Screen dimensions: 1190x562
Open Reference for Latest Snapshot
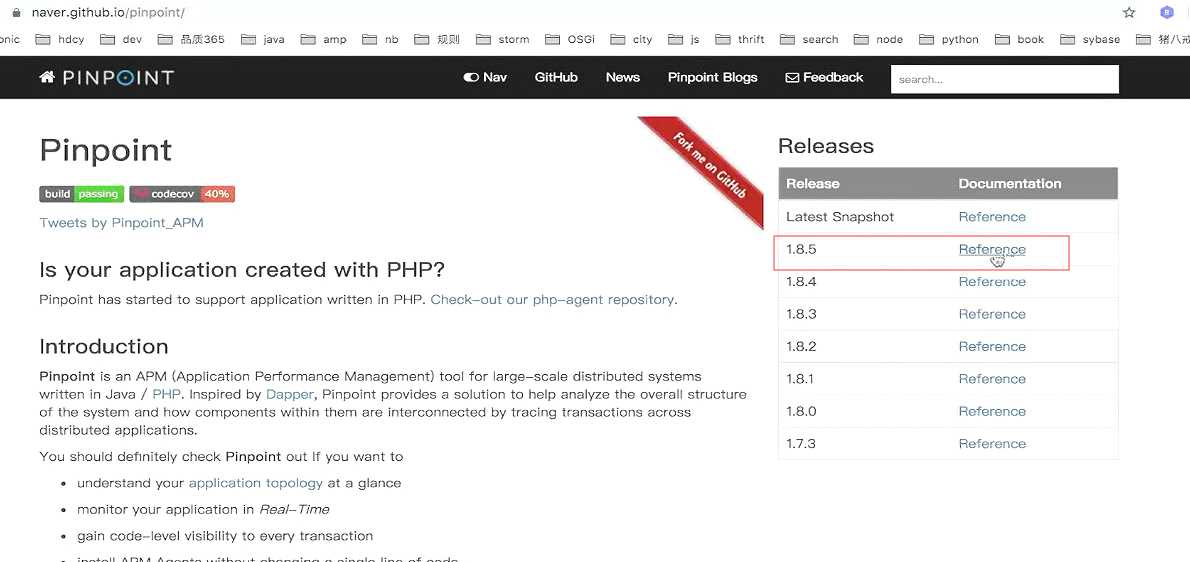point(992,217)
